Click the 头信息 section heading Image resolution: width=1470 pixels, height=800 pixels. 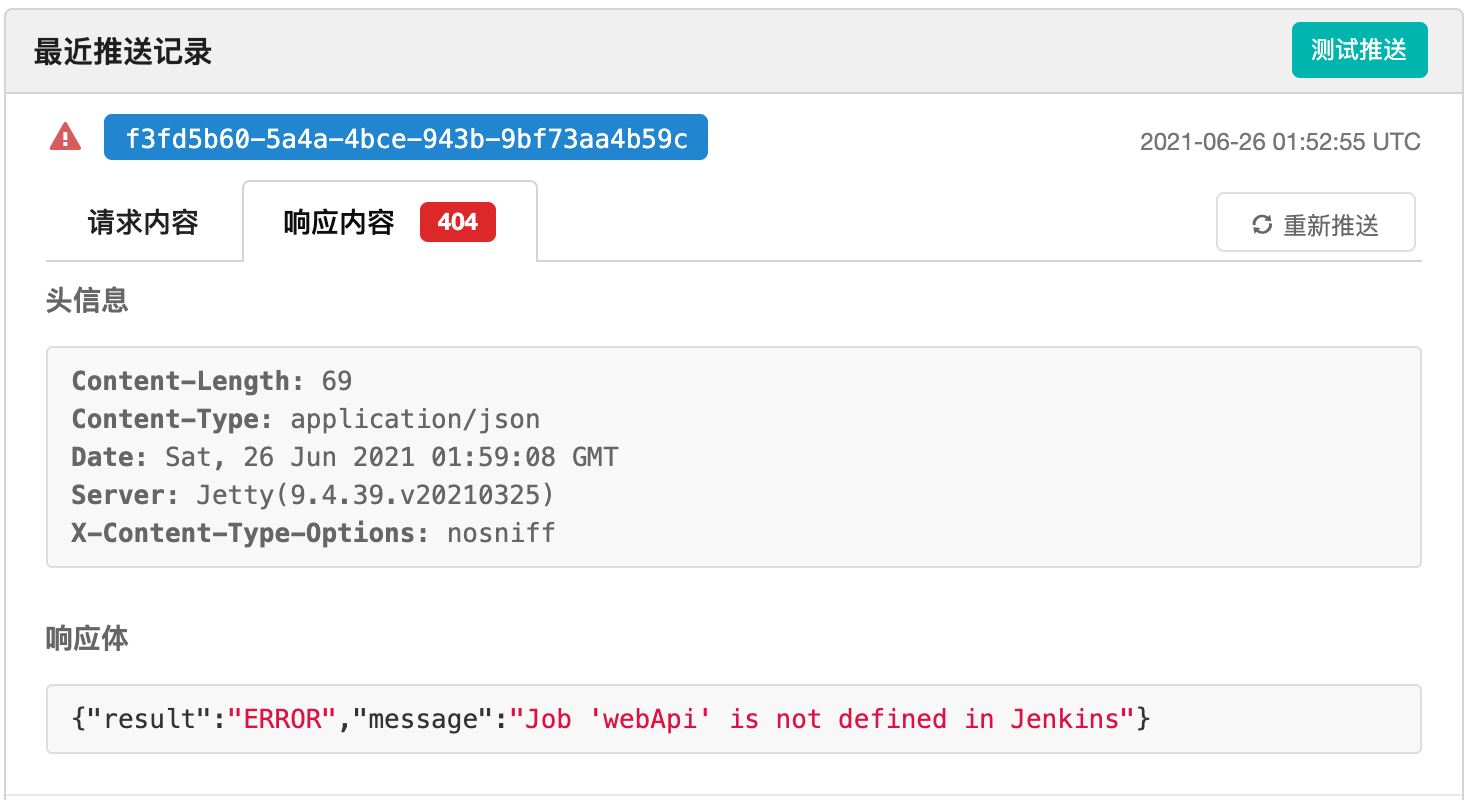pos(87,301)
